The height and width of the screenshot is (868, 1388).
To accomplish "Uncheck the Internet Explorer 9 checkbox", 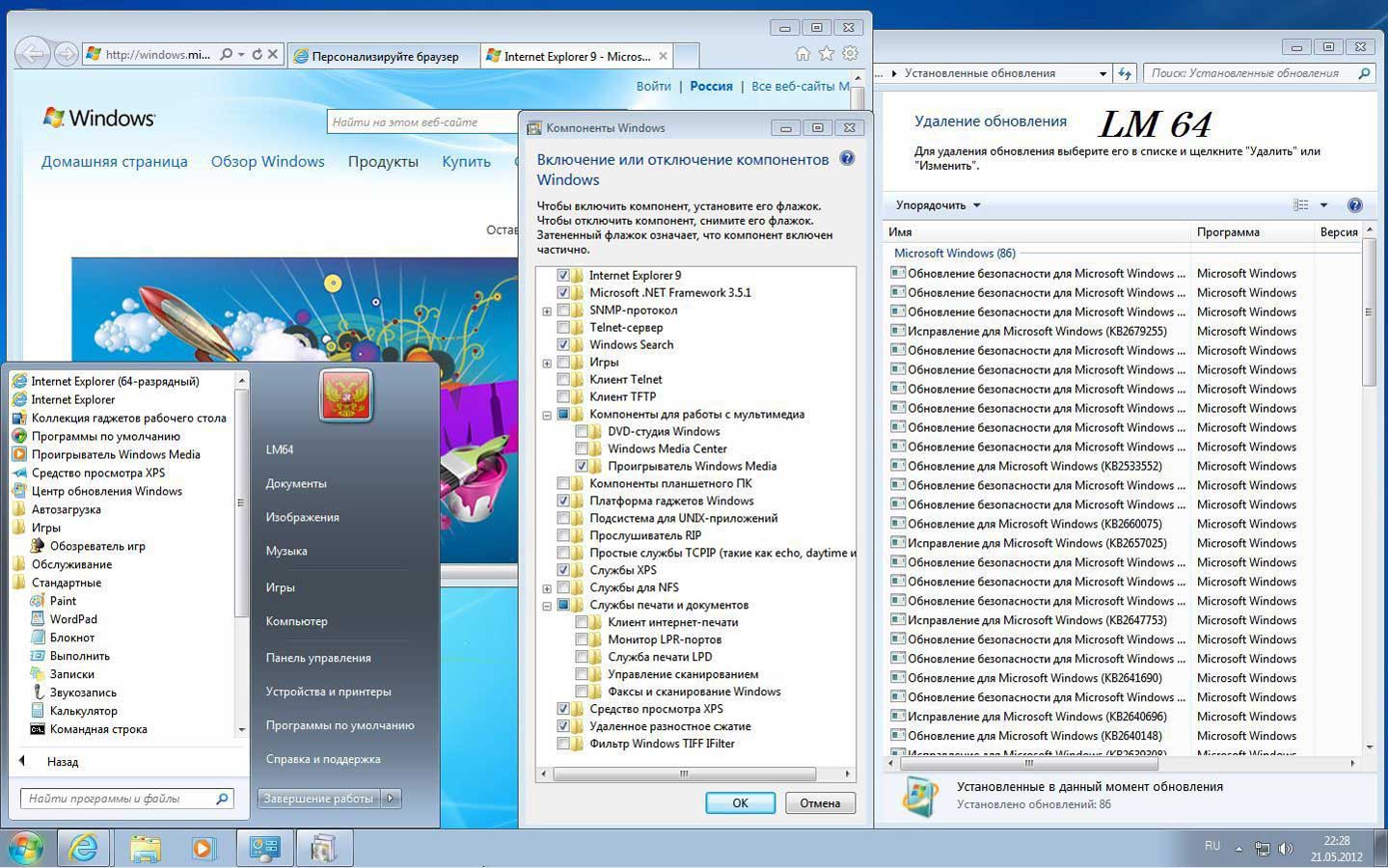I will coord(563,276).
